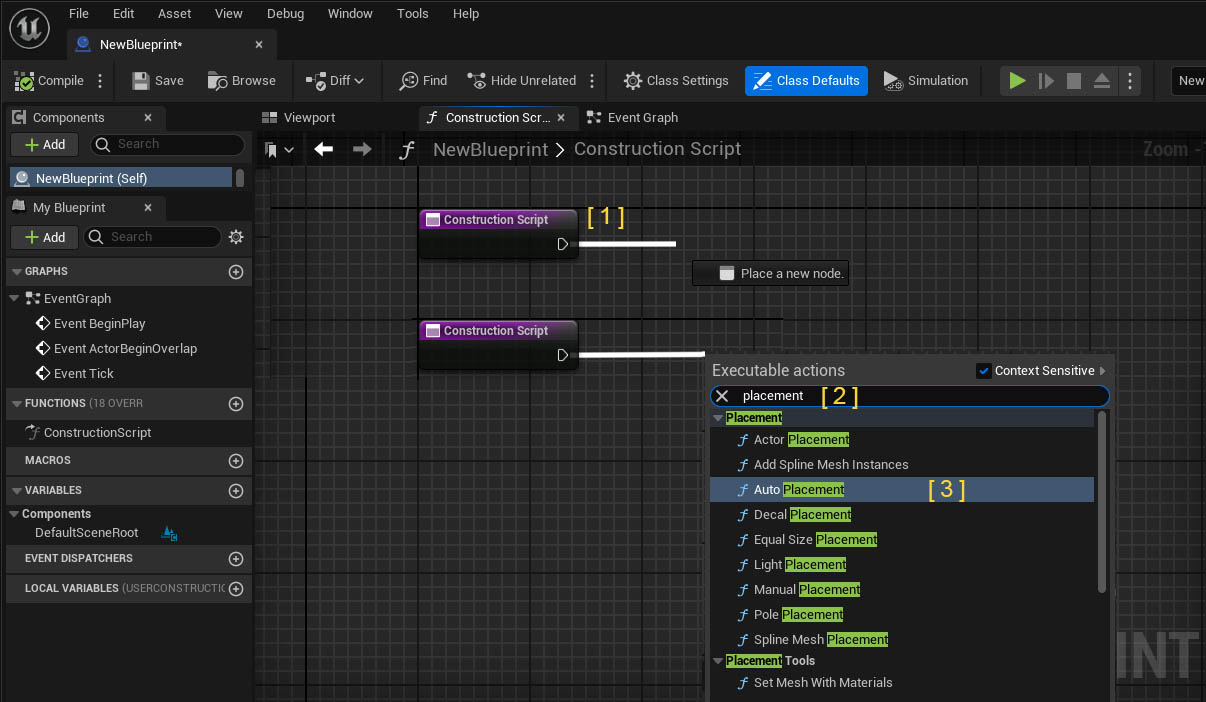Open the Edit menu

click(124, 13)
